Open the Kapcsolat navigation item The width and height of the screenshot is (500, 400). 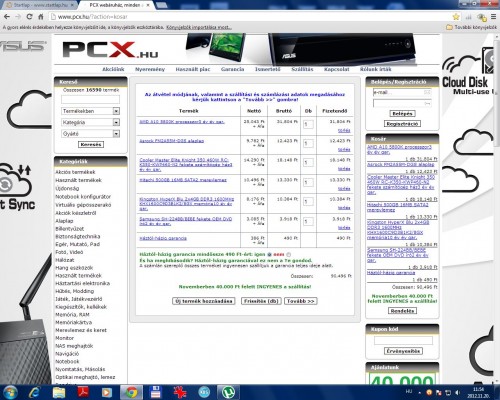click(337, 69)
